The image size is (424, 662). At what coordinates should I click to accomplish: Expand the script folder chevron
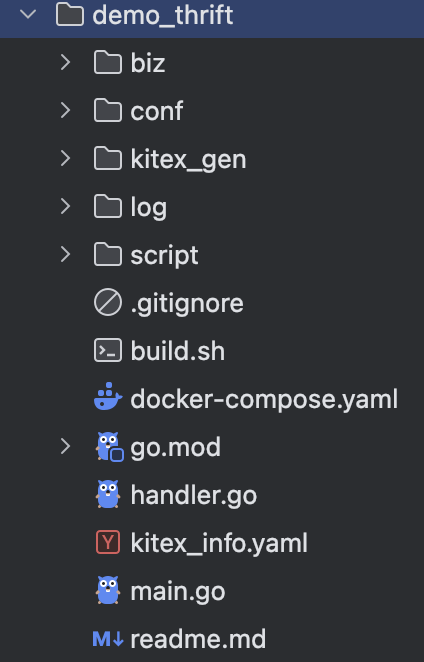click(x=65, y=254)
